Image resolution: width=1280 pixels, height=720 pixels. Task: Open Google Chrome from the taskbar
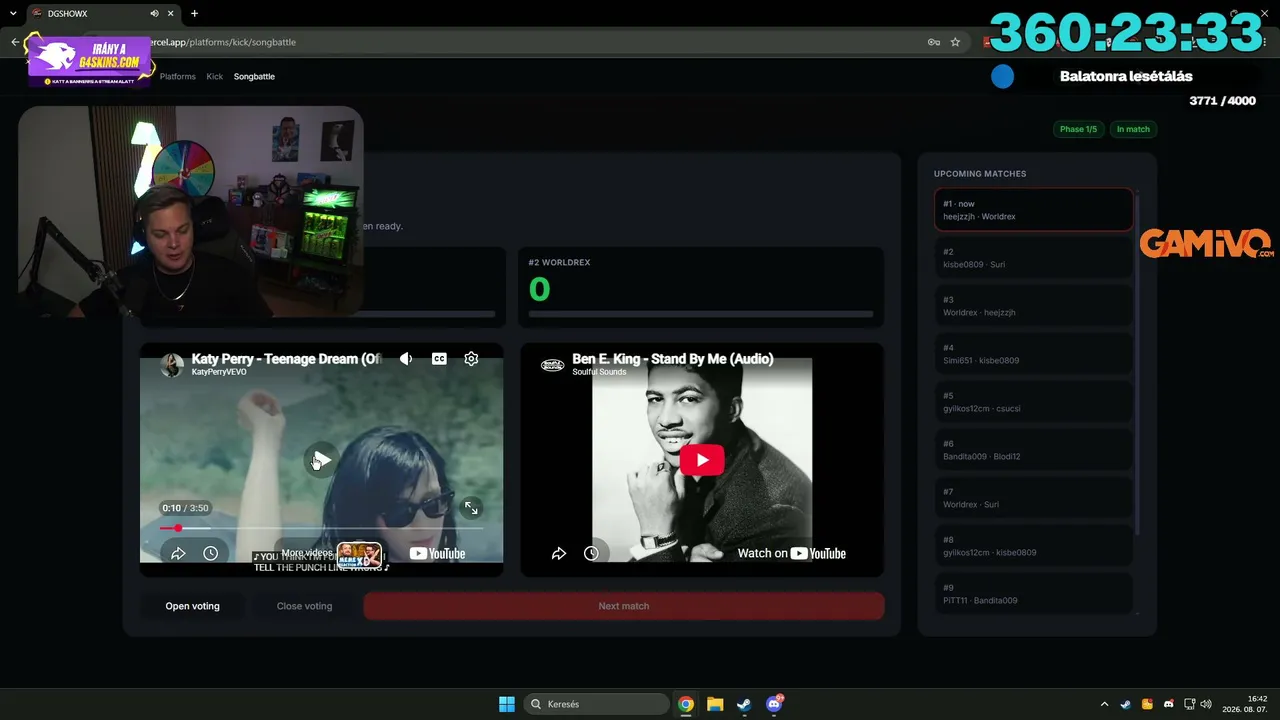click(686, 704)
